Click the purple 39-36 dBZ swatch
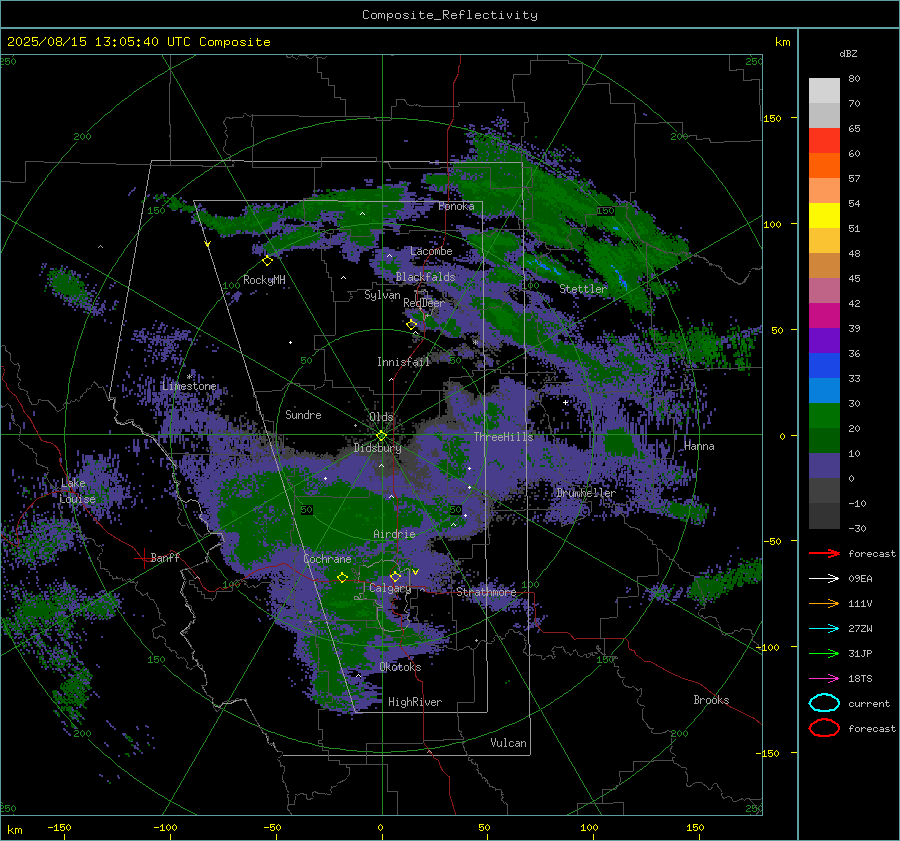900x841 pixels. (824, 340)
